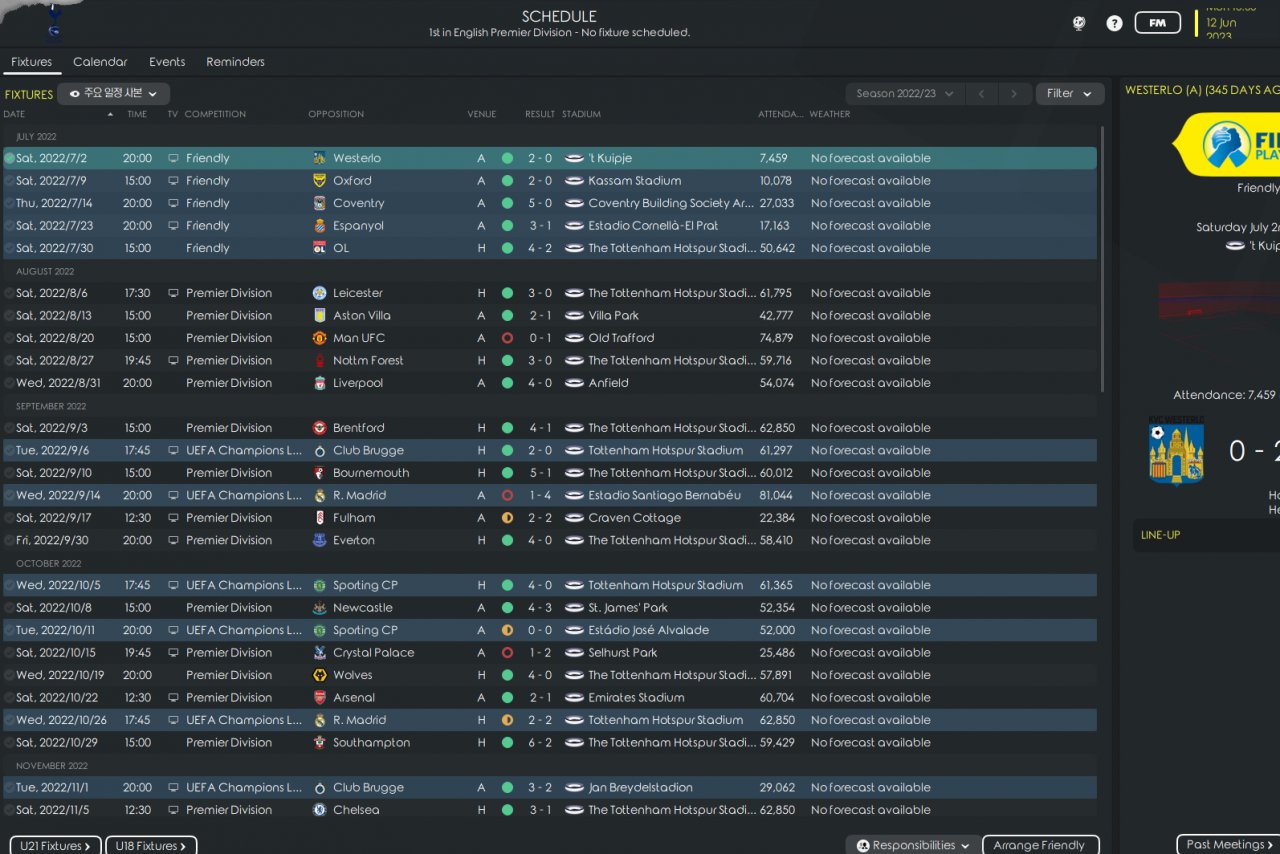1280x854 pixels.
Task: Toggle selection tick on Leicester fixture
Action: (x=10, y=293)
